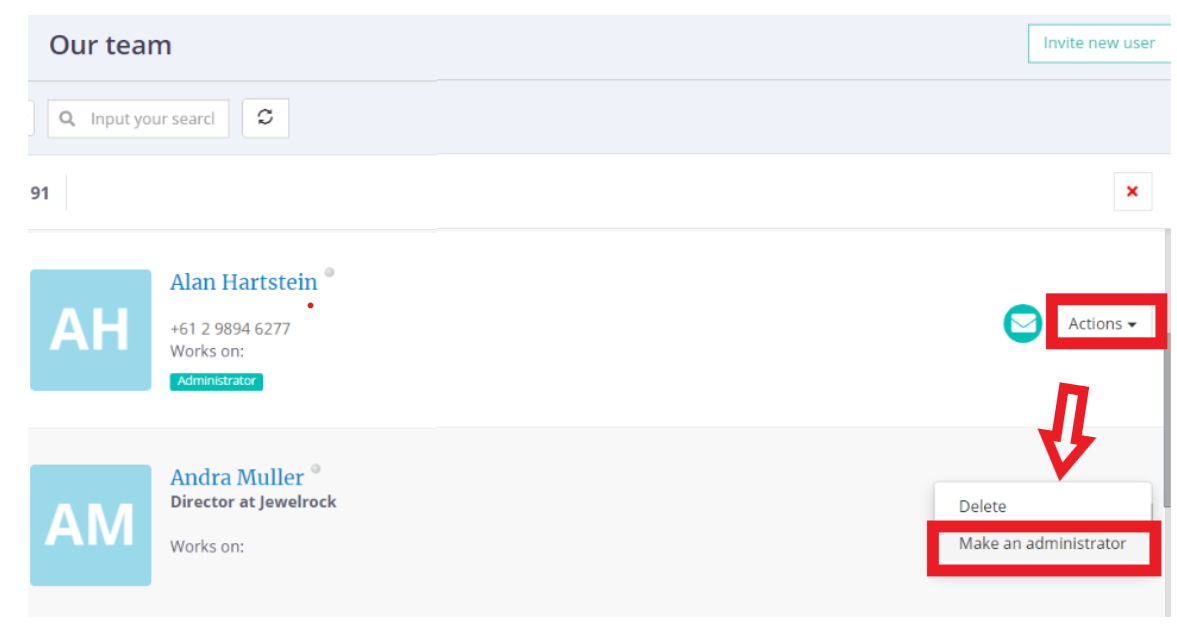This screenshot has width=1177, height=630.
Task: Click status dot beside Alan Hartstein's name
Action: [330, 272]
